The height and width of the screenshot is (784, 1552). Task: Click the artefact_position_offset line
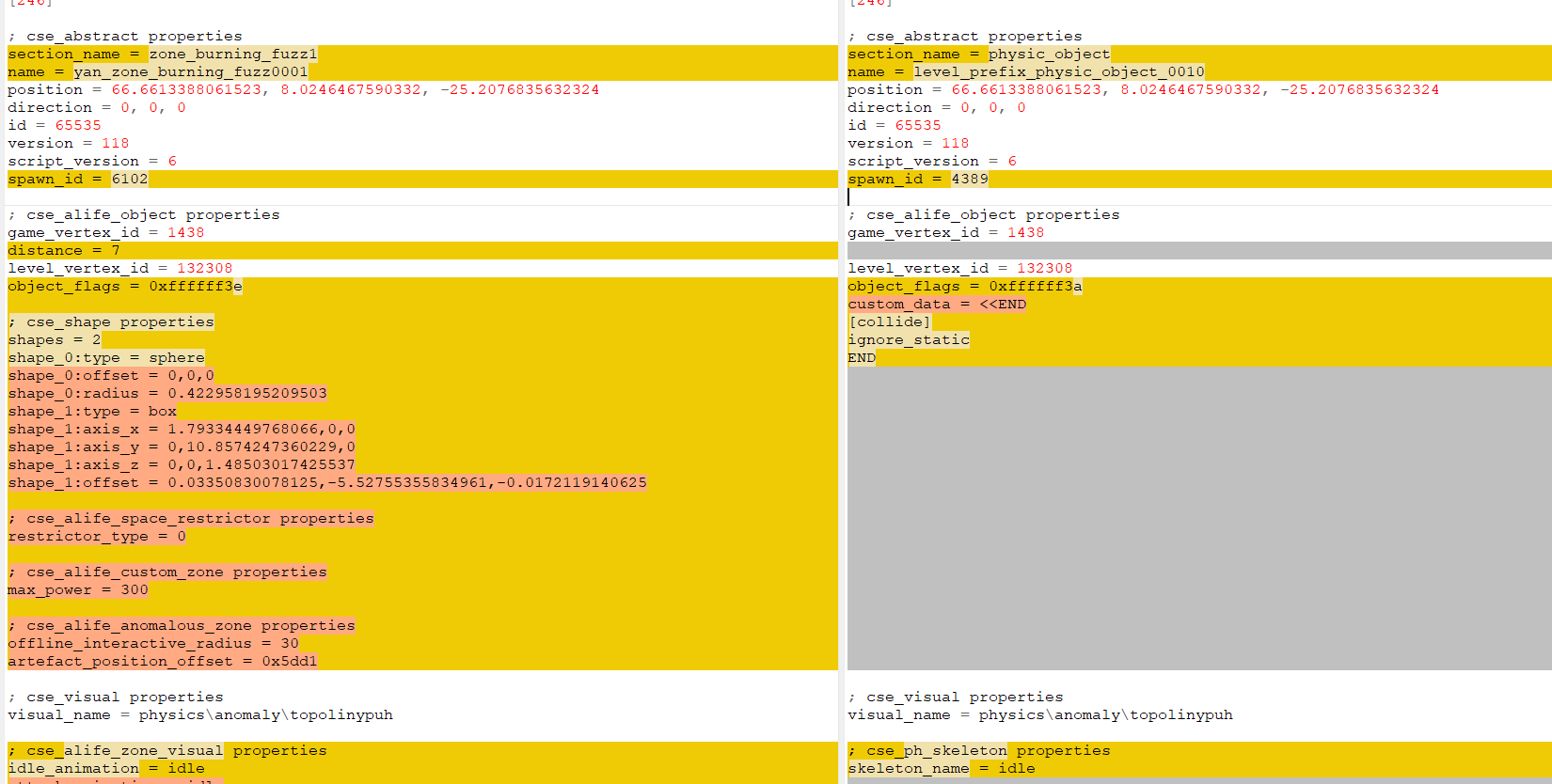[x=163, y=661]
